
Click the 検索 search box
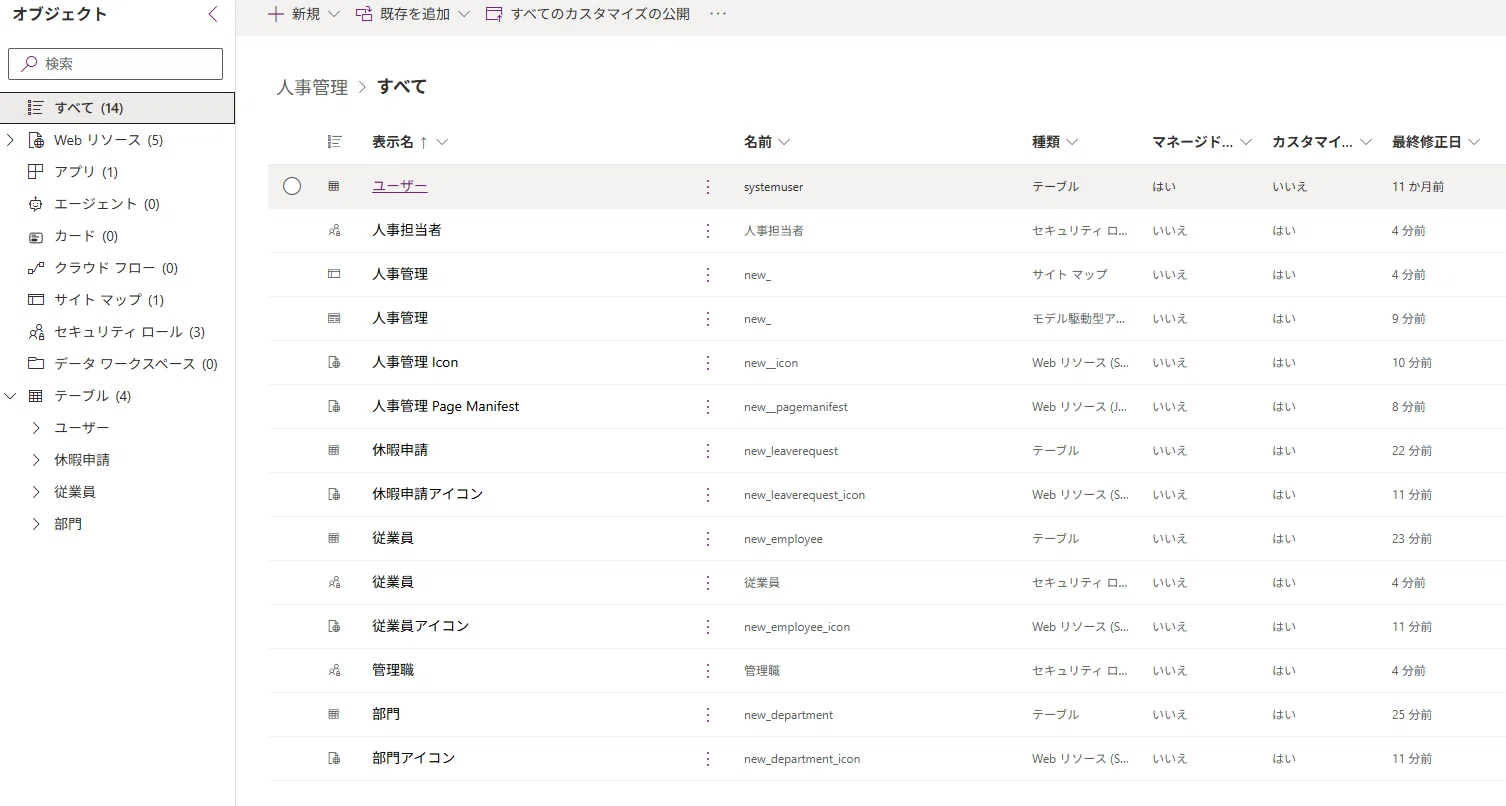(115, 64)
